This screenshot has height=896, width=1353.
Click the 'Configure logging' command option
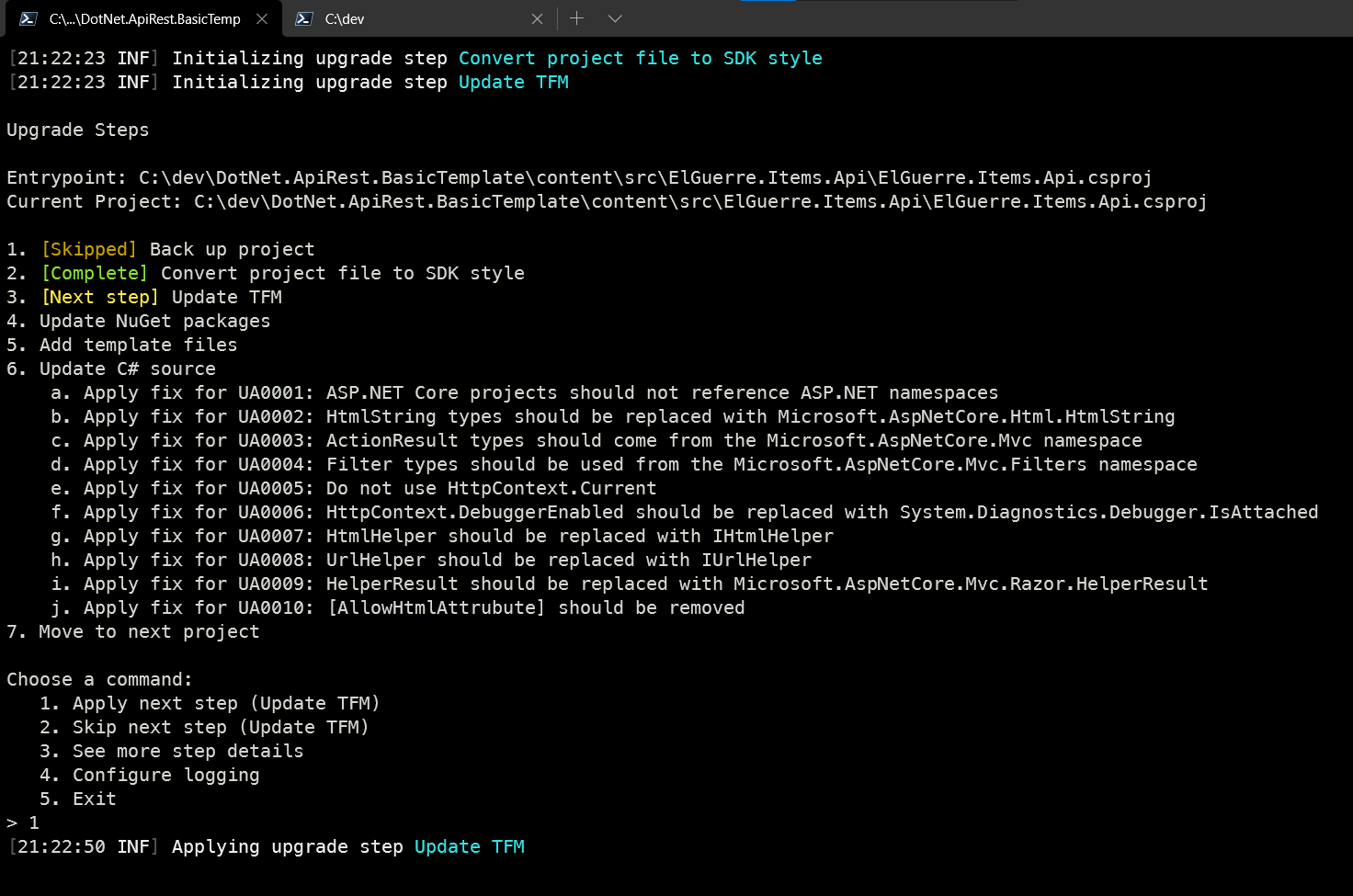point(165,775)
